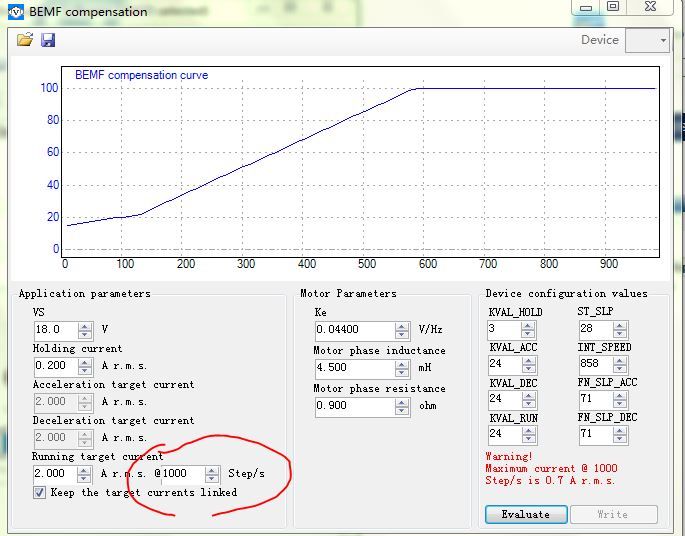Click the BEMF compensation curve chart title
This screenshot has width=685, height=536.
pos(142,75)
